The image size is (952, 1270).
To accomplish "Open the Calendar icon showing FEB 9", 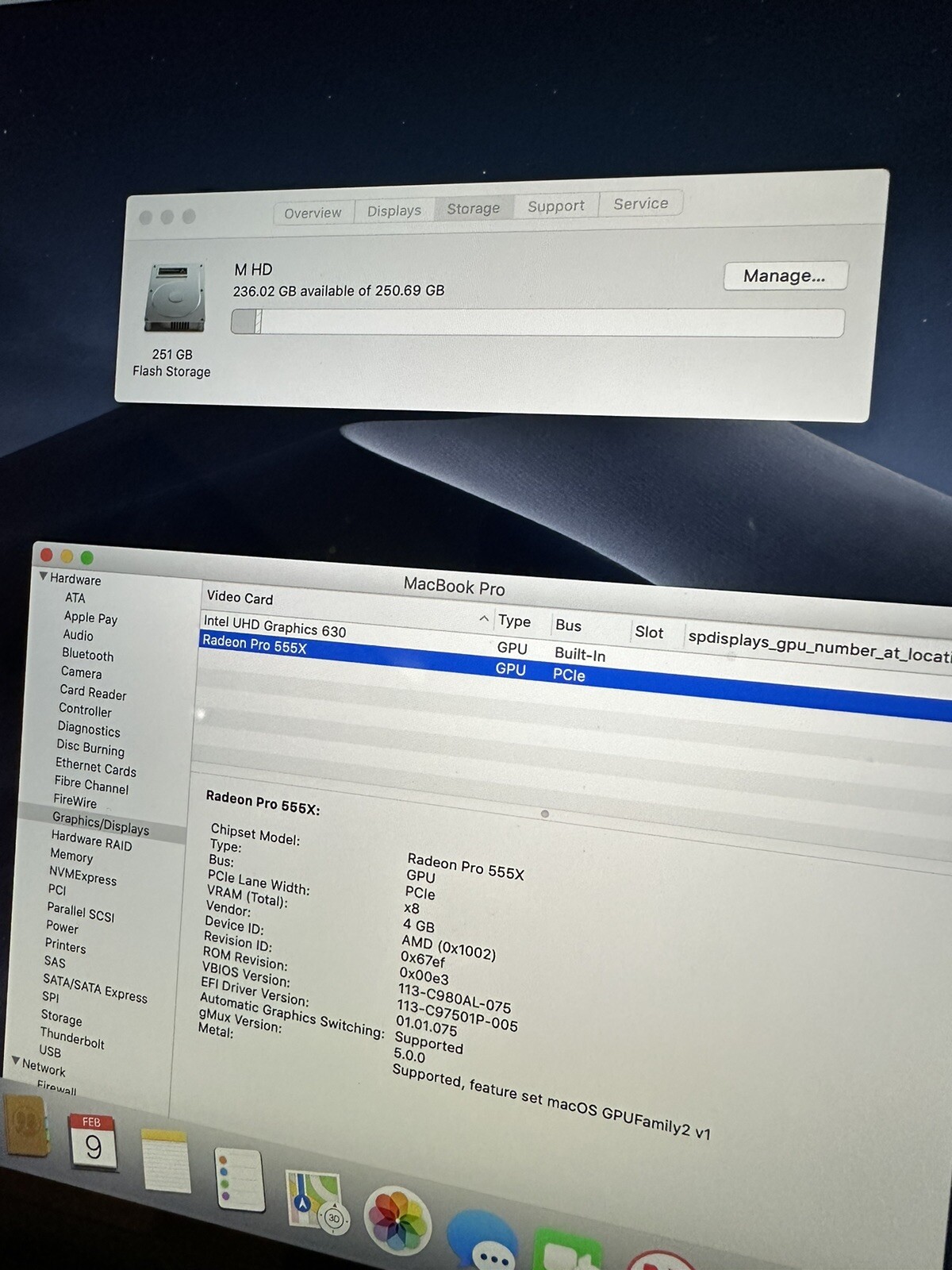I will (x=93, y=1141).
